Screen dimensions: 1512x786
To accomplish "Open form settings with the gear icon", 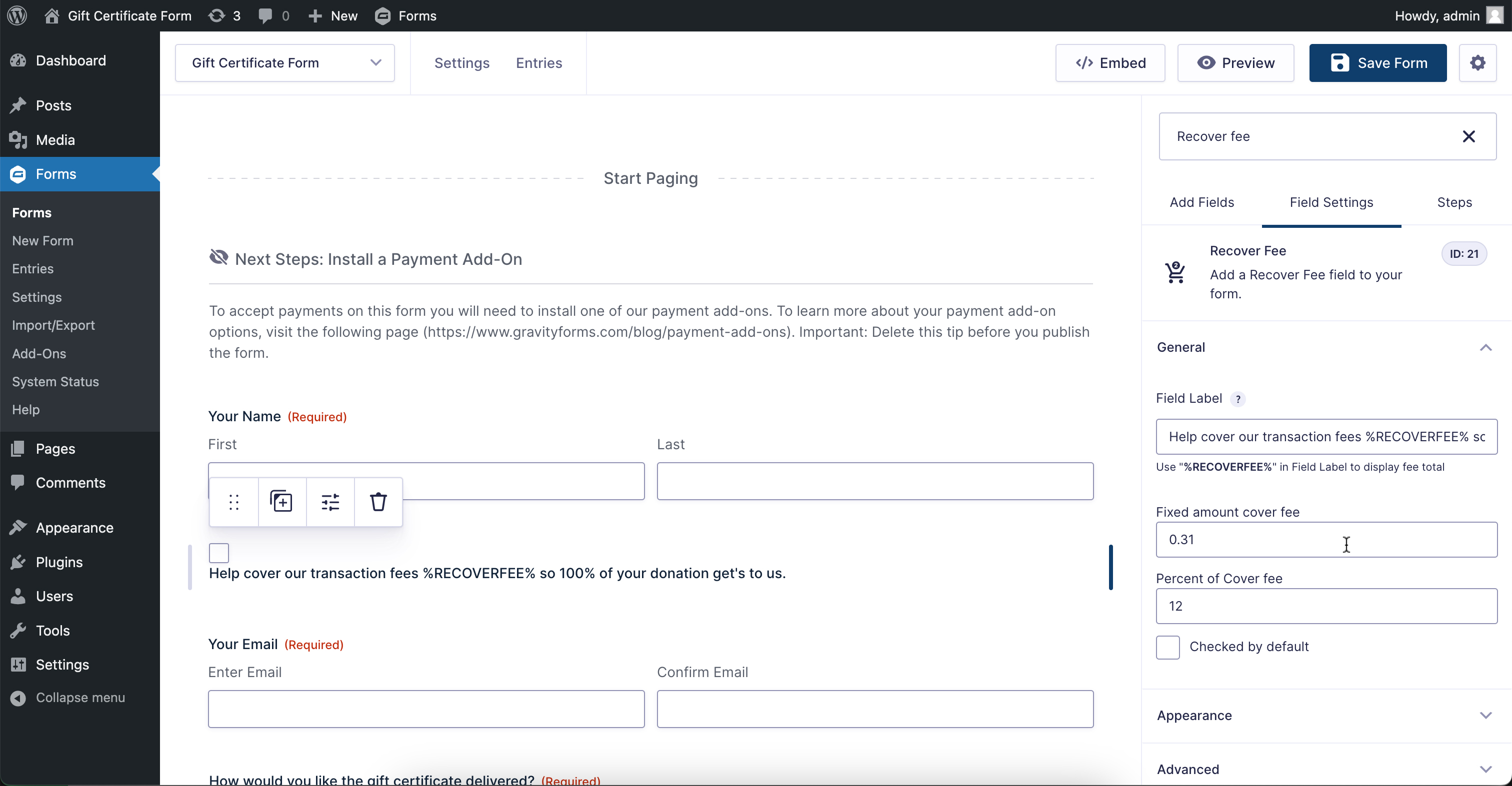I will tap(1478, 63).
